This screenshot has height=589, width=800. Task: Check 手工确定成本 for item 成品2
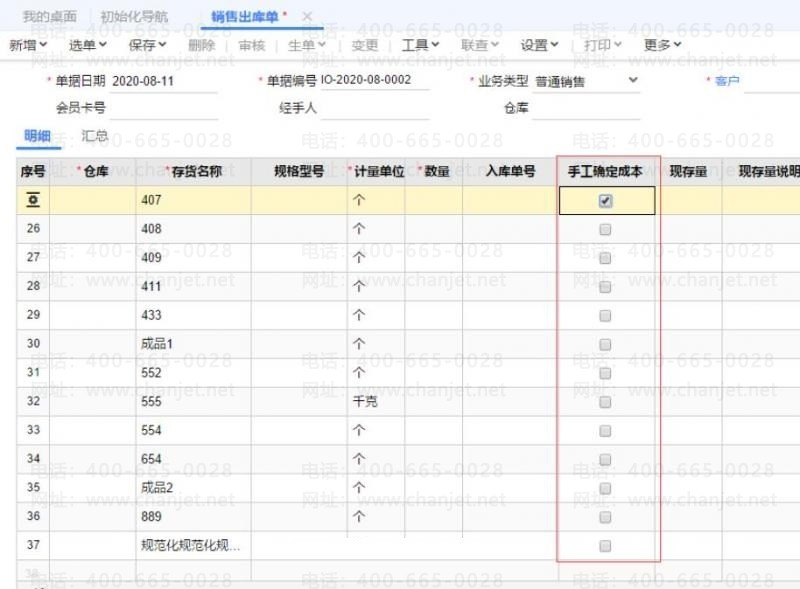coord(606,489)
